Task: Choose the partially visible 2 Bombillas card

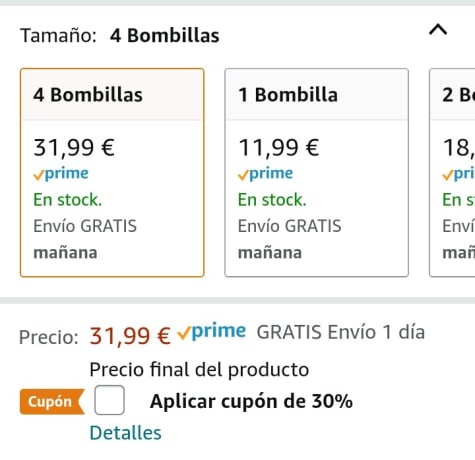Action: point(452,173)
